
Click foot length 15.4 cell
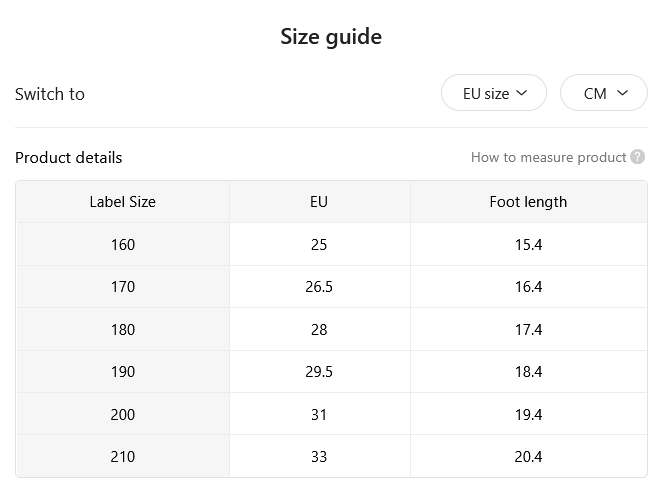[528, 244]
